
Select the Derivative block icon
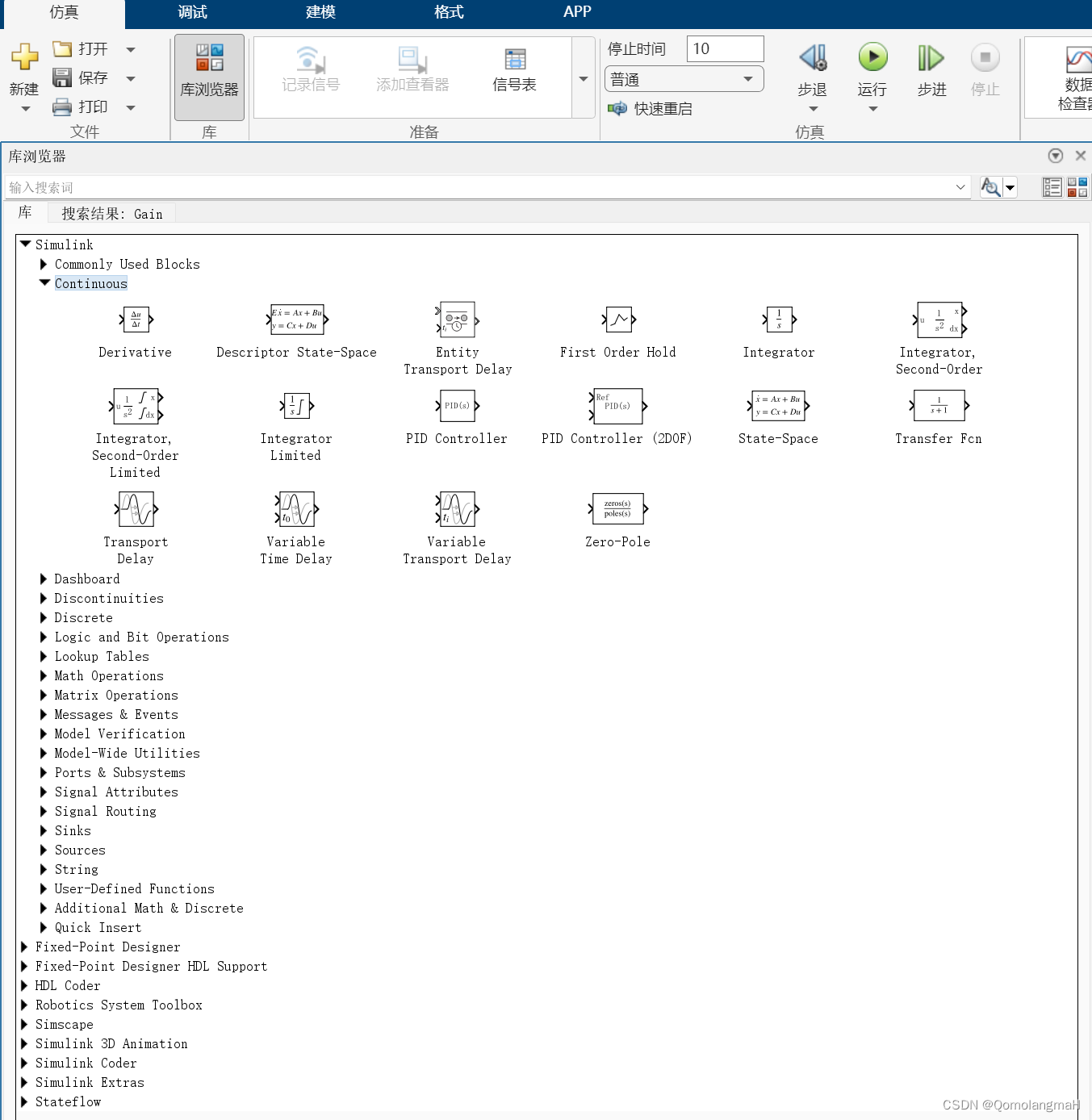click(136, 320)
